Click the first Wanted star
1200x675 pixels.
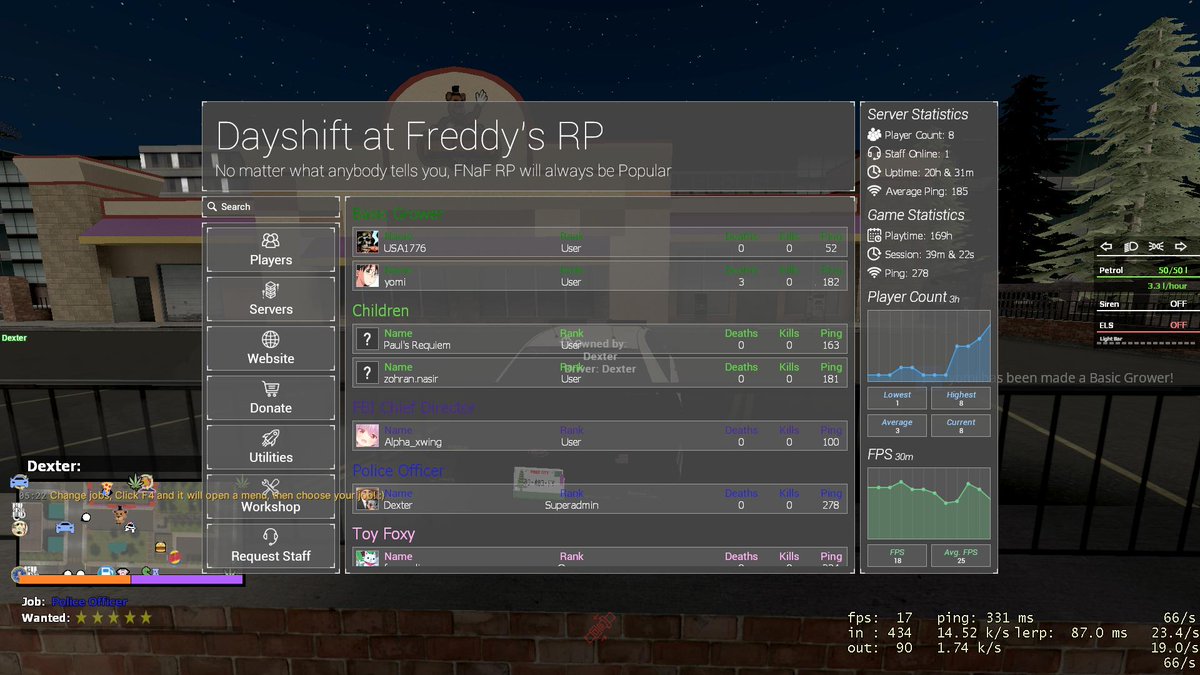82,618
